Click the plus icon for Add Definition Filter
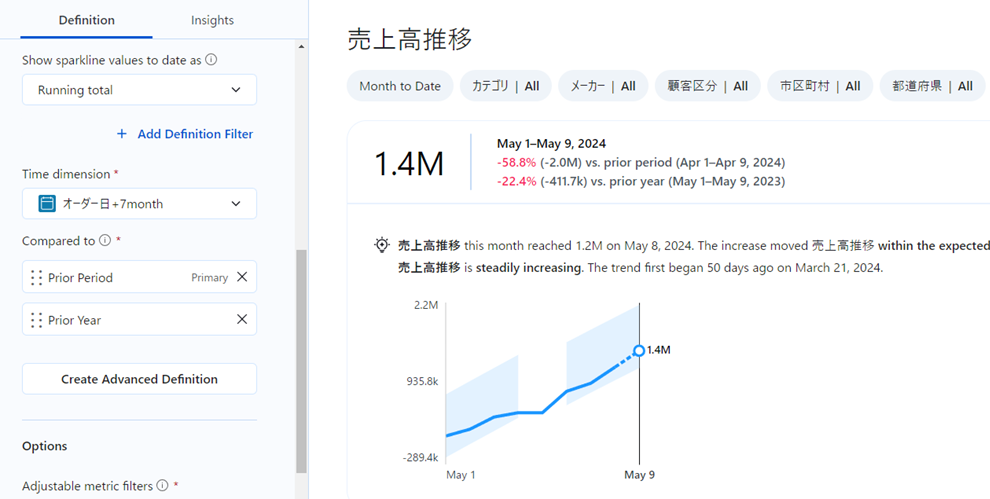Screen dimensions: 990x499 point(122,134)
